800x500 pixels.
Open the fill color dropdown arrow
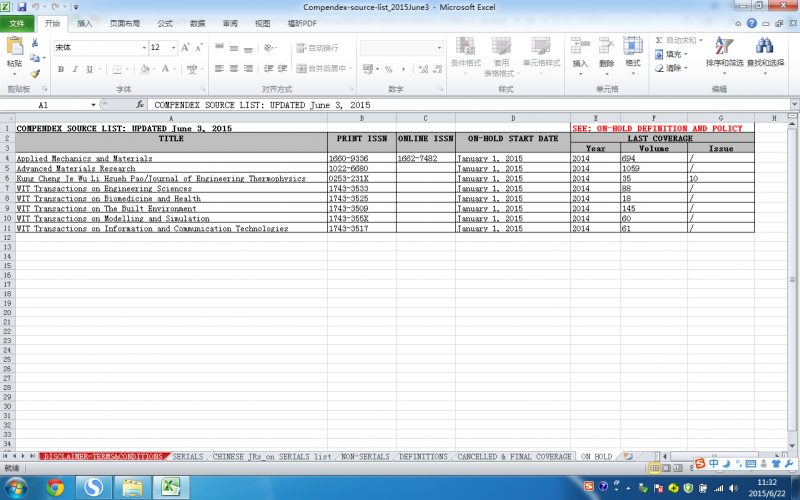click(155, 69)
